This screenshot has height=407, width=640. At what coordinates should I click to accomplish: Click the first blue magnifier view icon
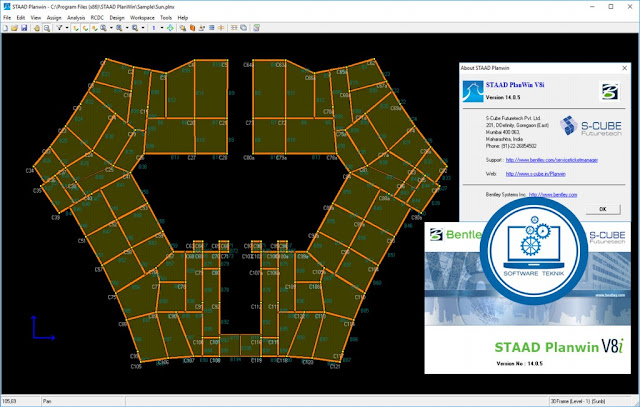click(x=104, y=28)
